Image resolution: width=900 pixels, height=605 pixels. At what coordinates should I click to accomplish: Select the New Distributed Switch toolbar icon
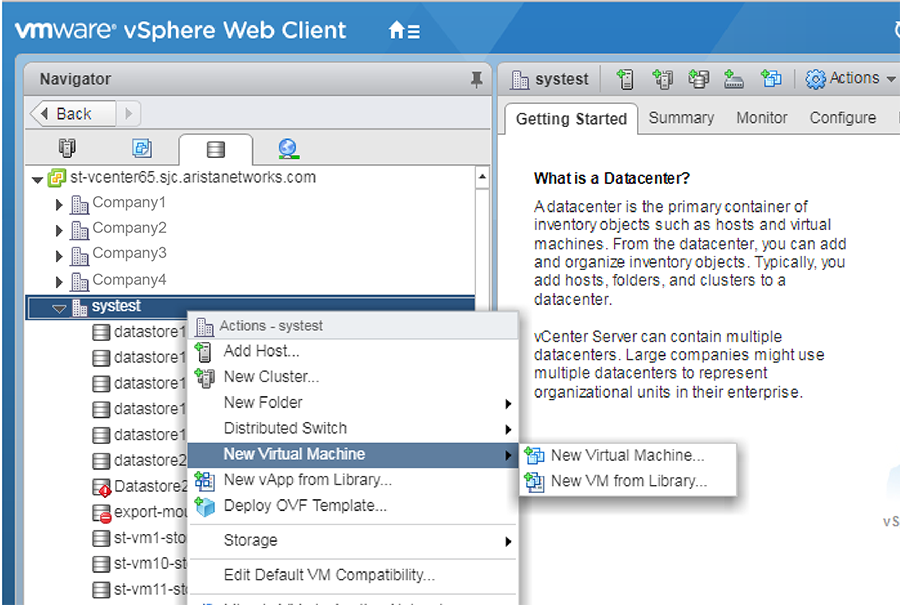[732, 79]
